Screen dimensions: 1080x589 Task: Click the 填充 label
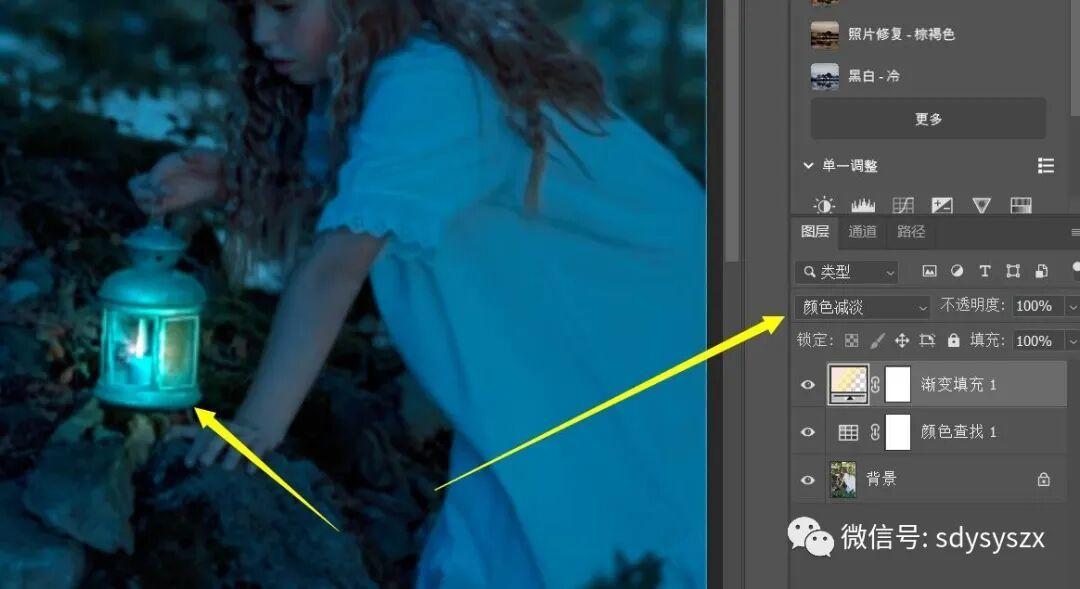click(x=988, y=340)
